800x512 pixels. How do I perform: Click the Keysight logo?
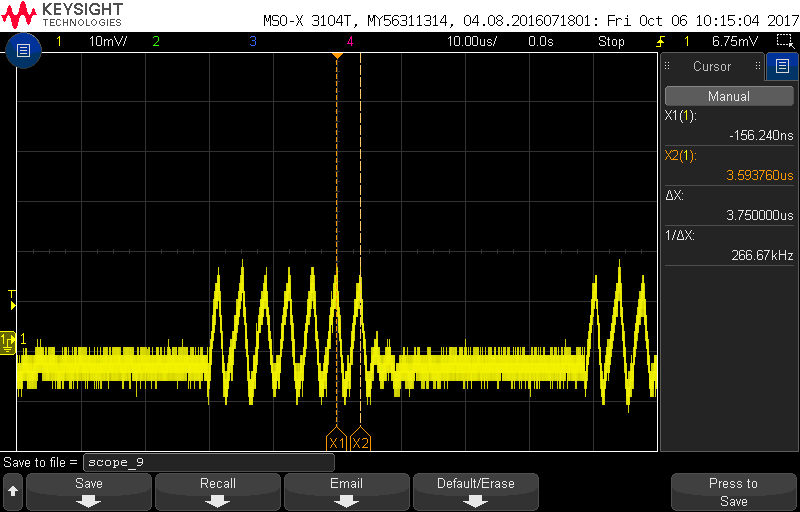pyautogui.click(x=63, y=15)
